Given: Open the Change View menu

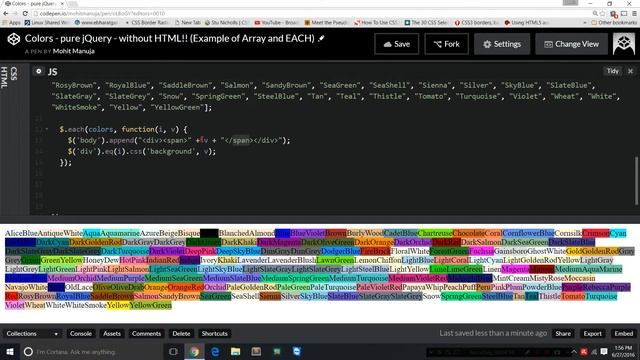Looking at the screenshot, I should pyautogui.click(x=571, y=44).
